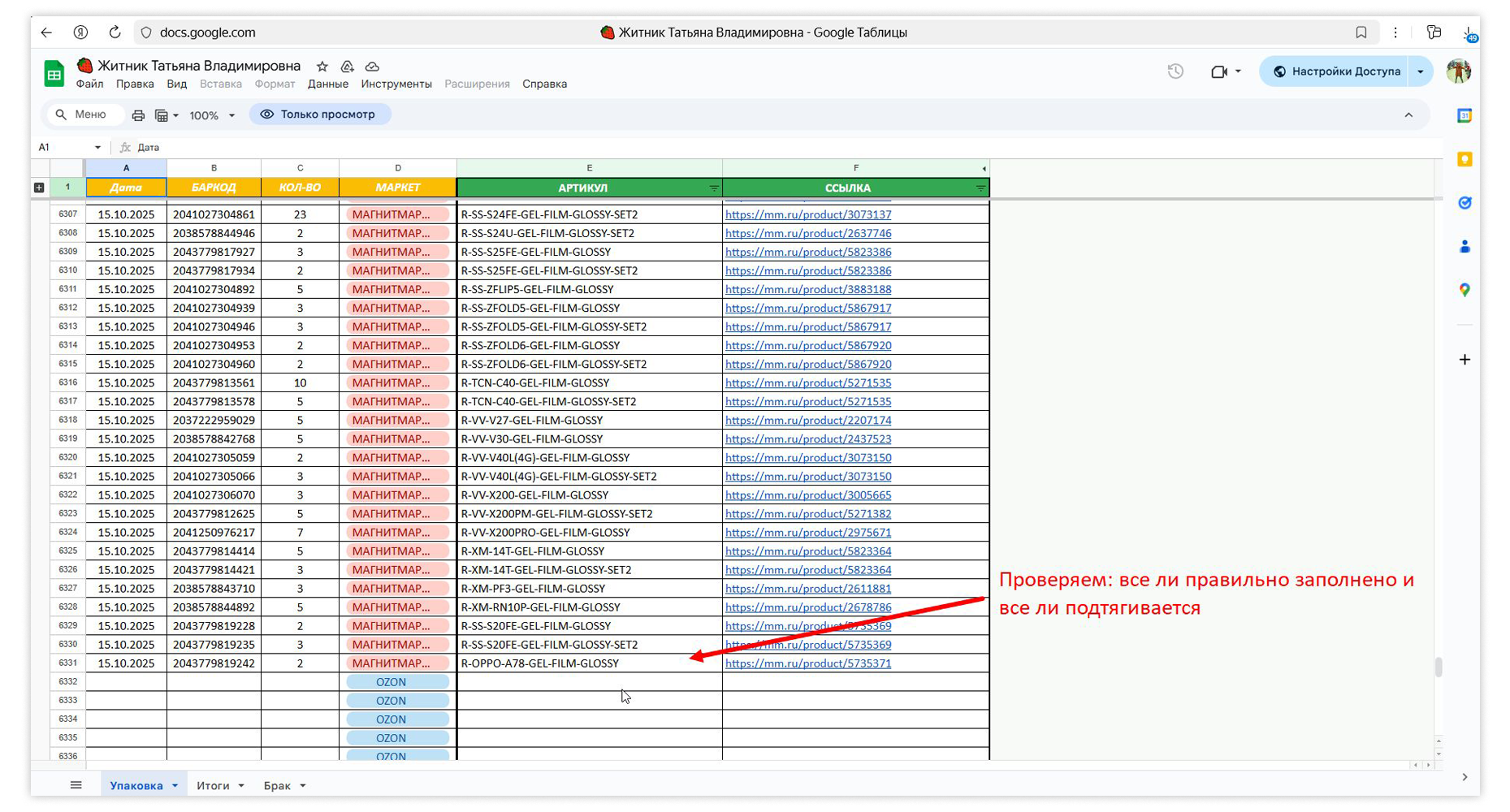Screen dimensions: 1510x812
Task: Open the 100% zoom dropdown
Action: click(212, 115)
